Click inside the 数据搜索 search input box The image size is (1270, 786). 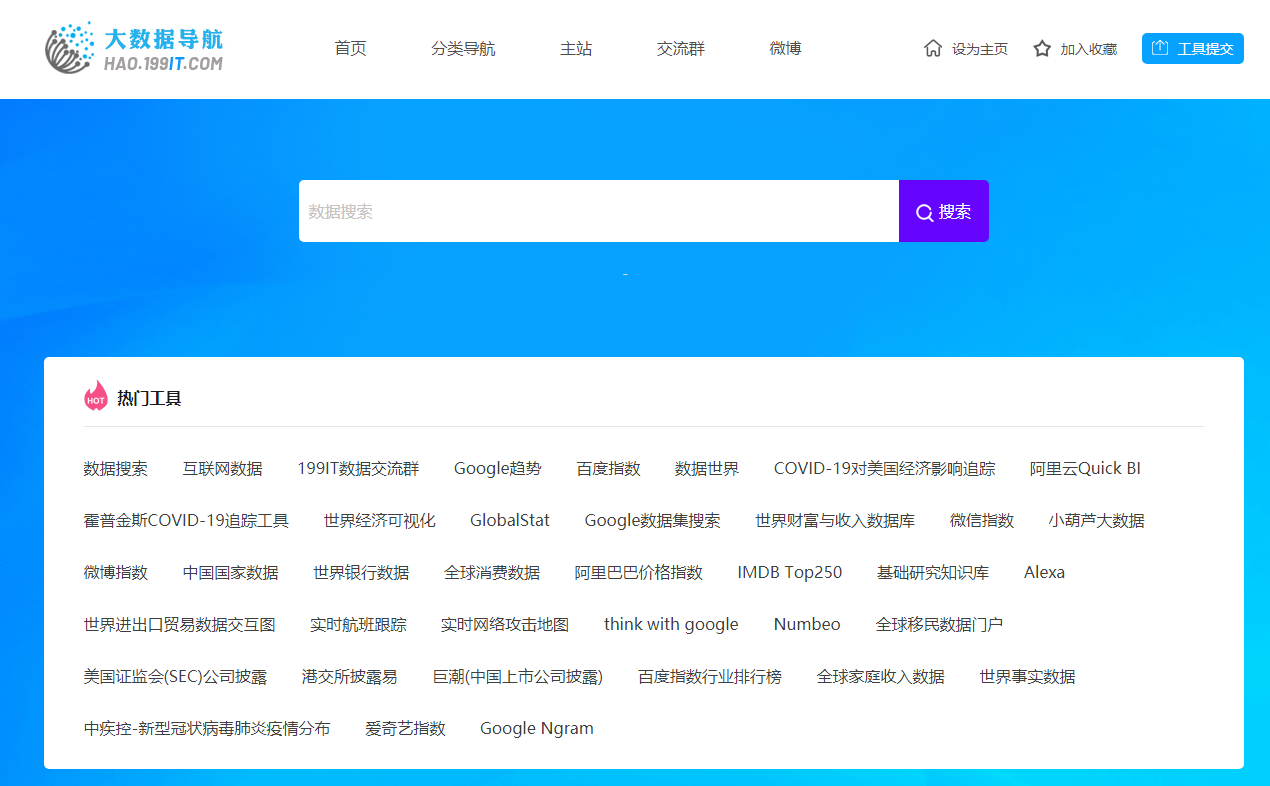[x=600, y=211]
